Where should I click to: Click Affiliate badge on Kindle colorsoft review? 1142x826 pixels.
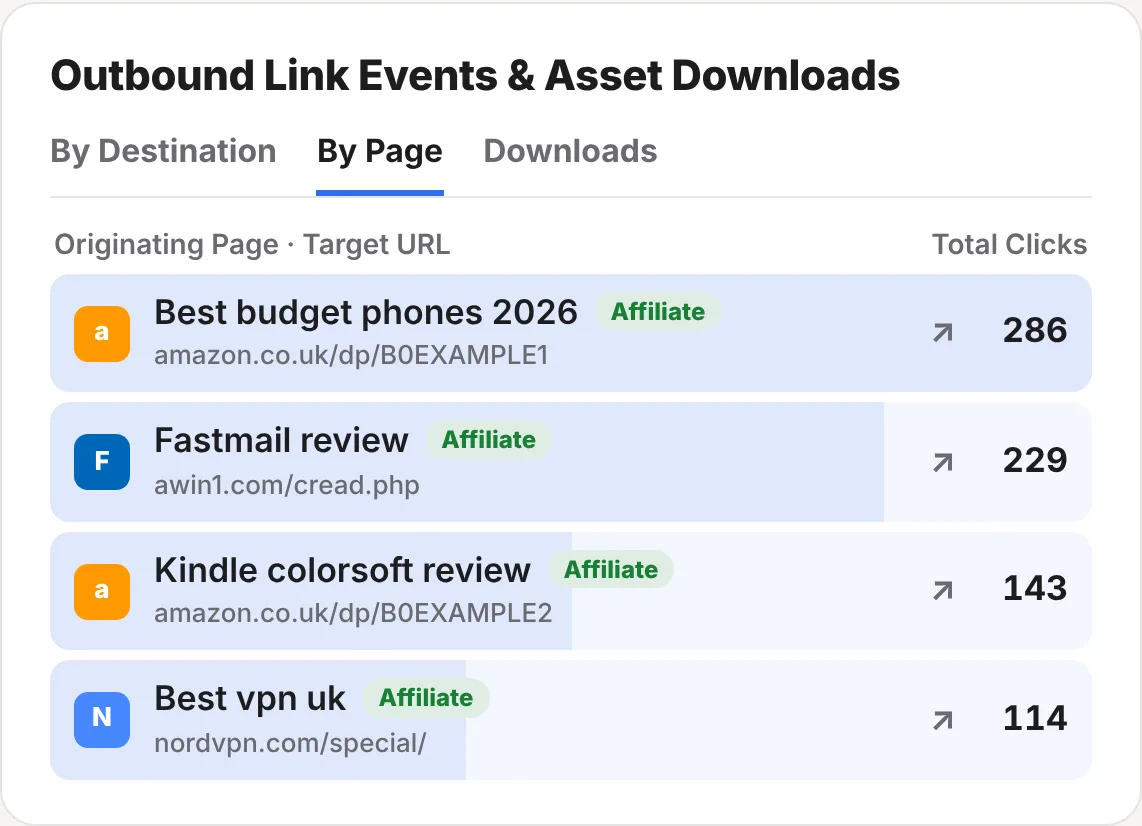click(611, 570)
